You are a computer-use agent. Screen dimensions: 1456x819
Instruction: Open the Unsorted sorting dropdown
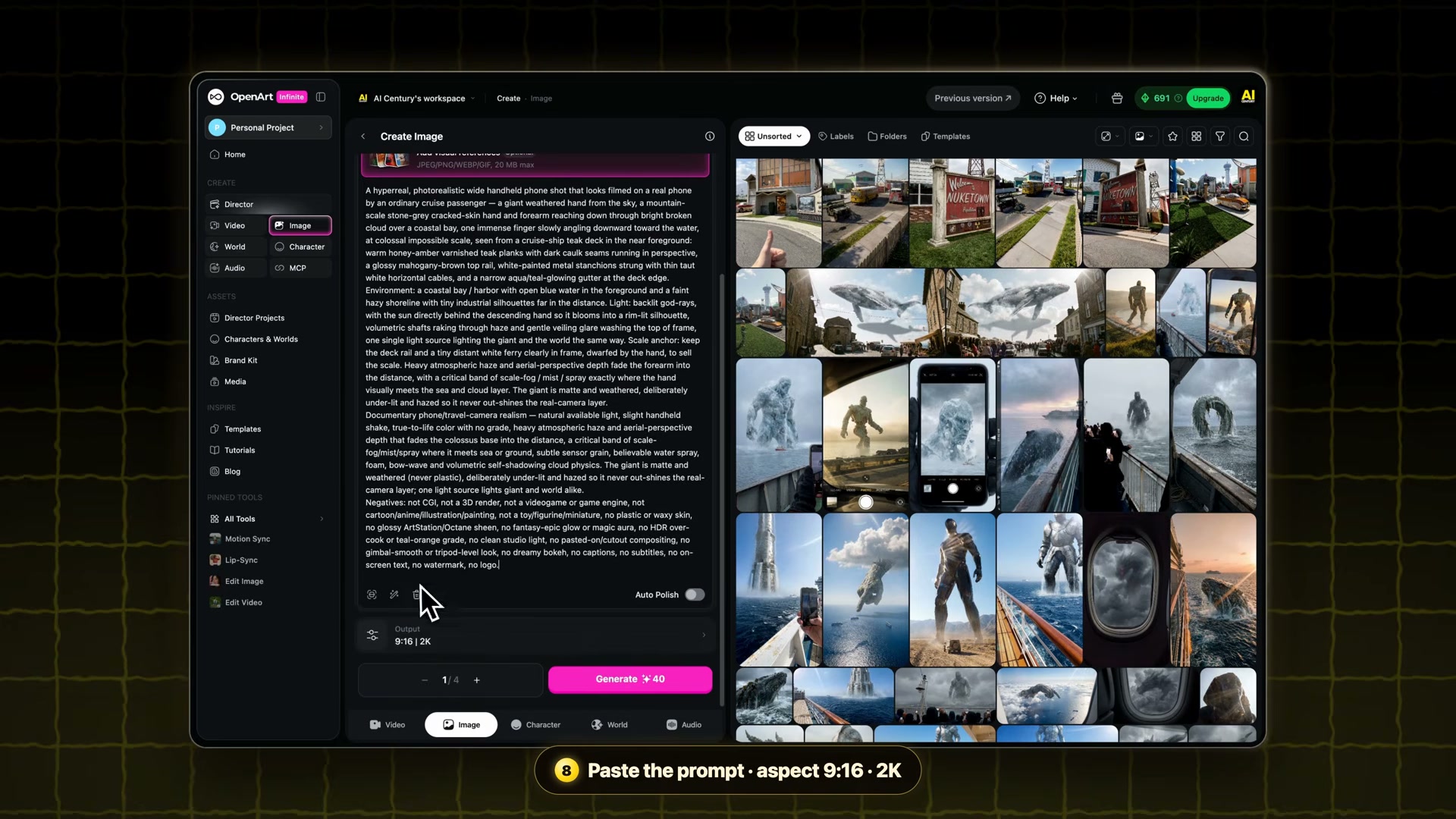(x=773, y=136)
